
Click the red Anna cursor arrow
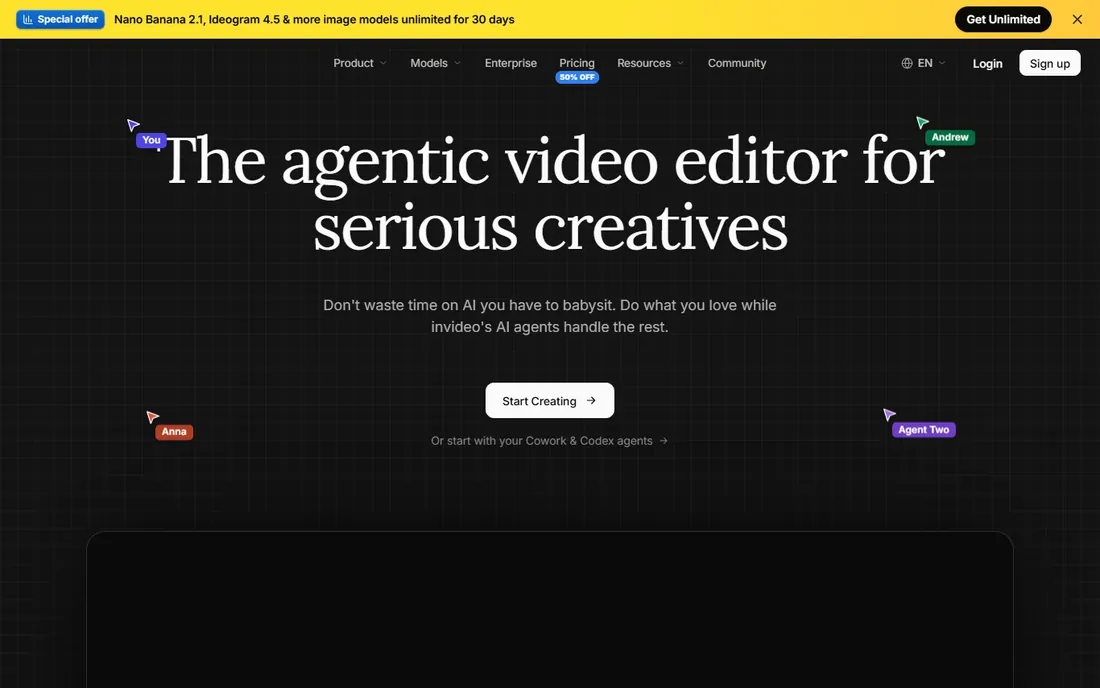152,417
